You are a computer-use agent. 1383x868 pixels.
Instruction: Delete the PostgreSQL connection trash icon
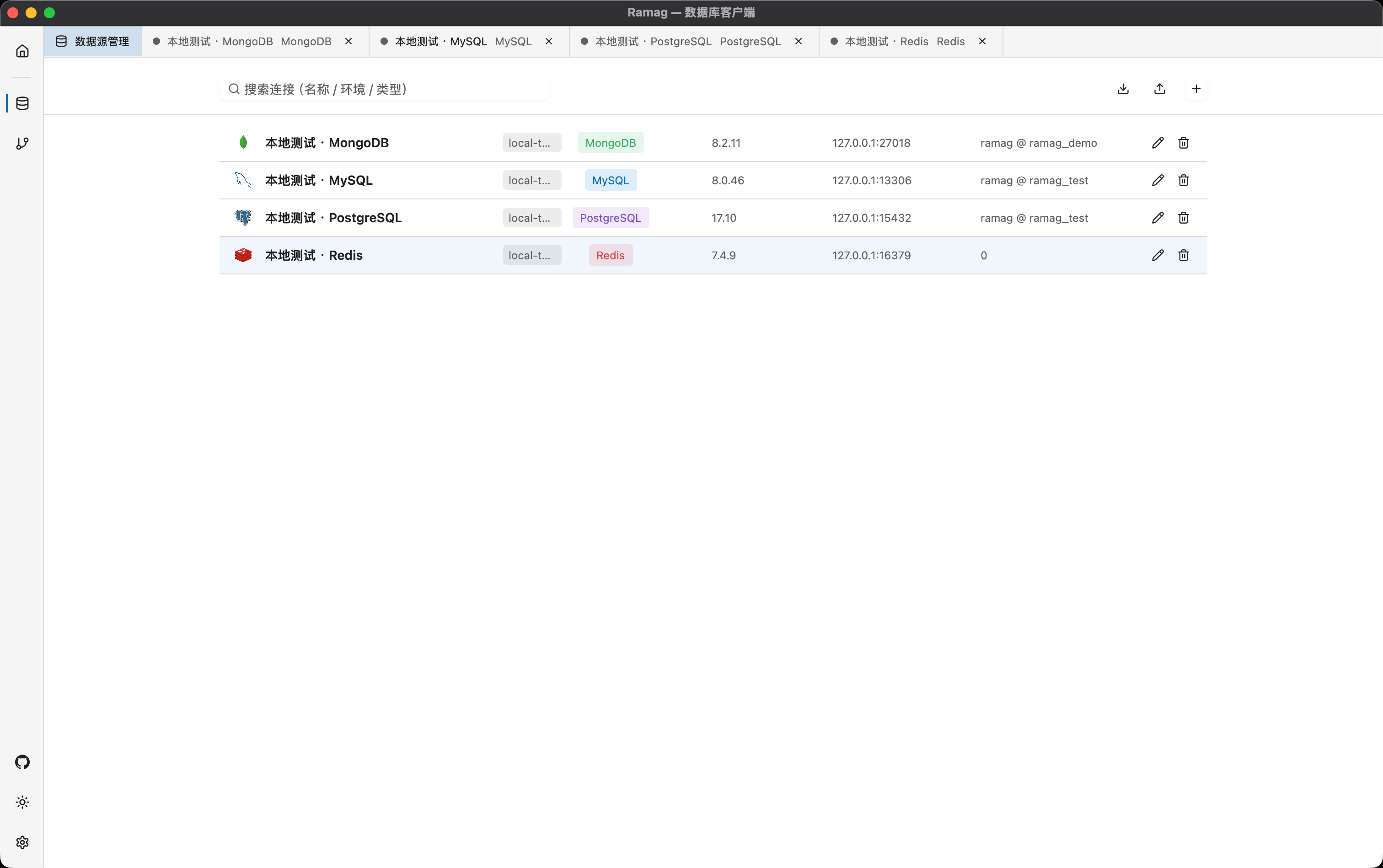1183,218
